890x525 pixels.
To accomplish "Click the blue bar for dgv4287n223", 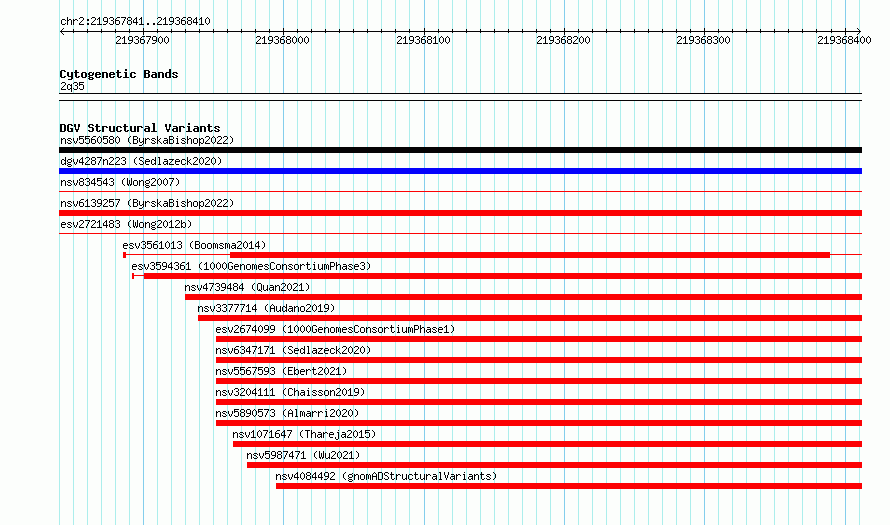I will 460,171.
